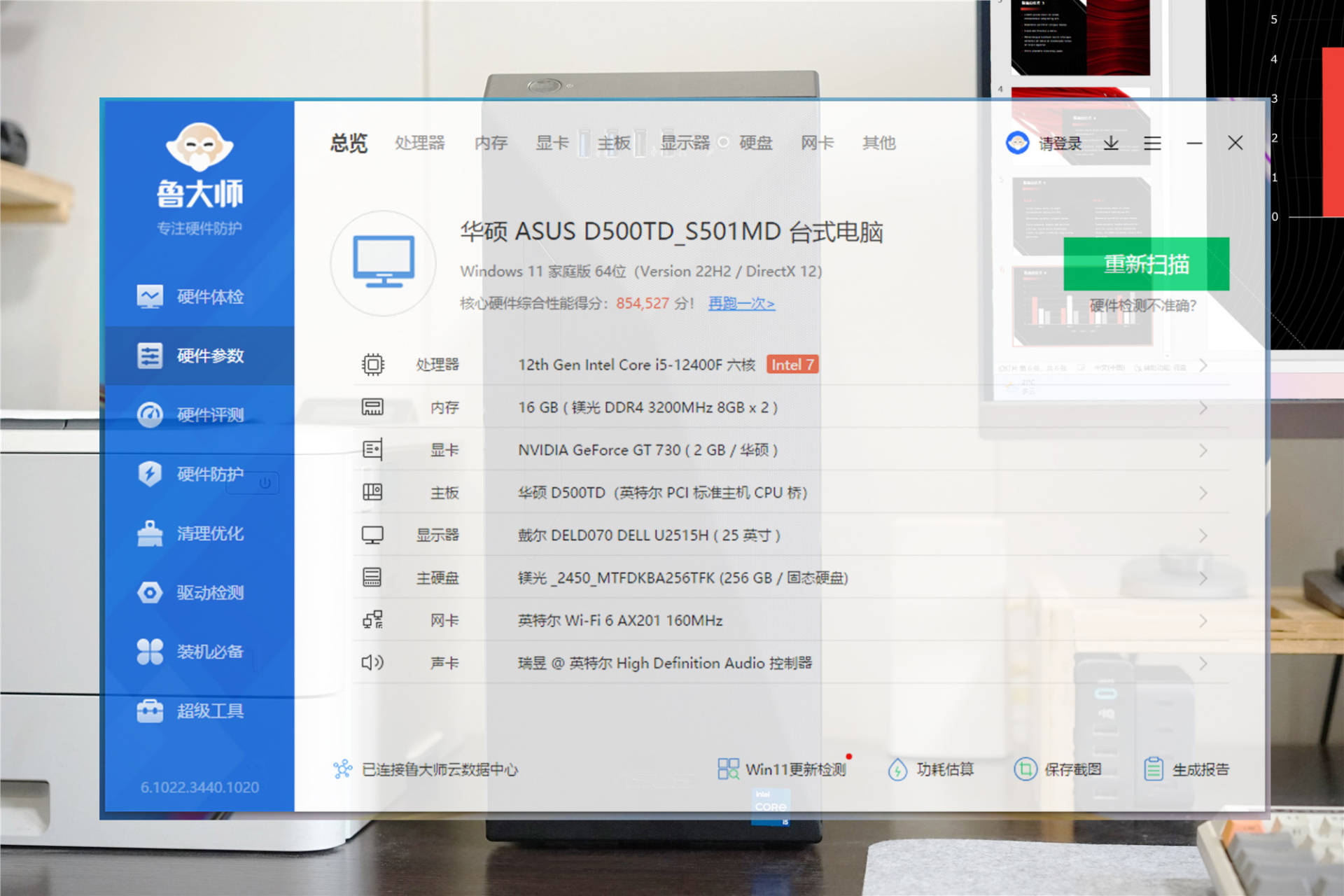Expand the 主硬盘 row chevron
1344x896 pixels.
click(1203, 579)
